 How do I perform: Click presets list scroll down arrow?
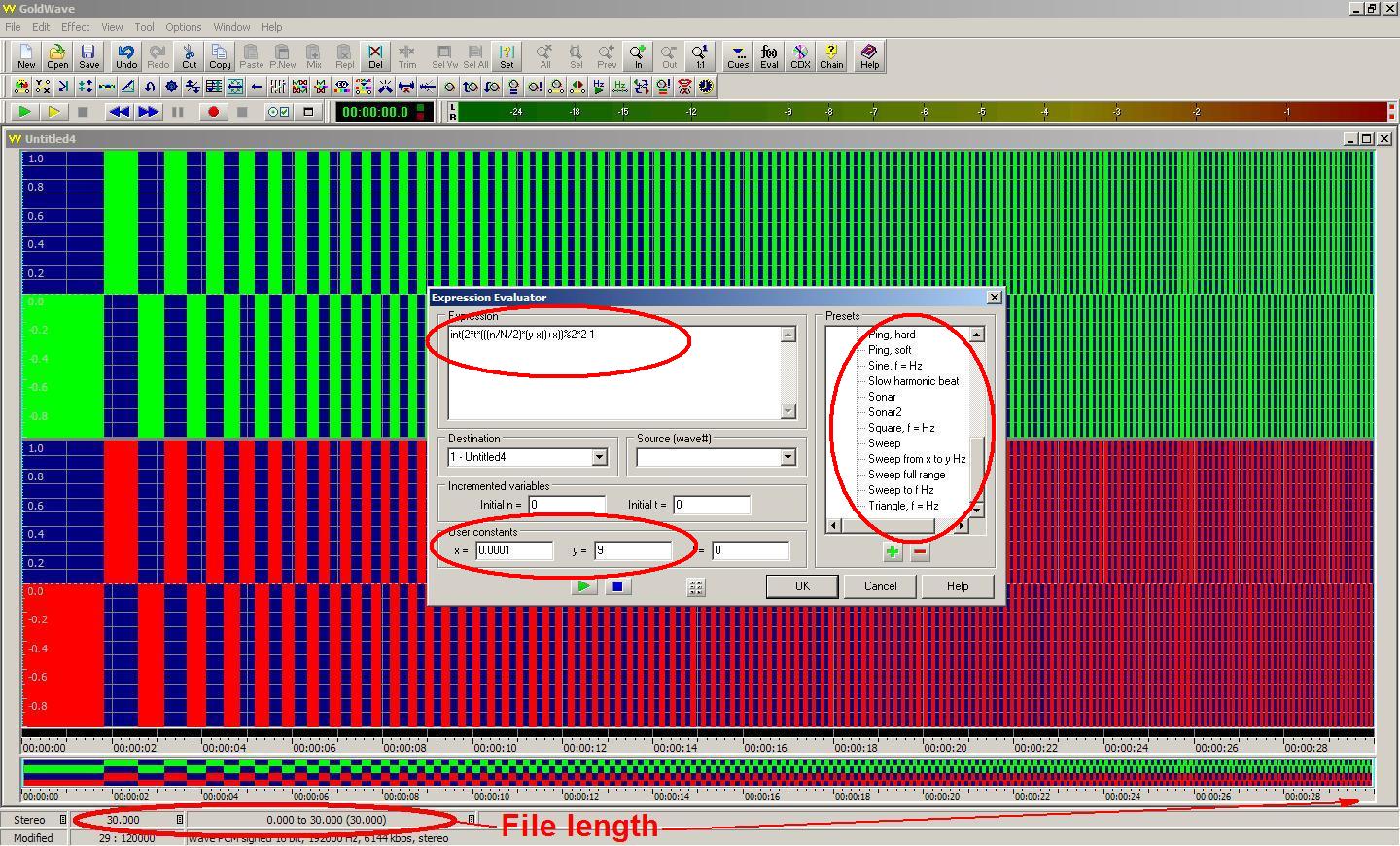[x=976, y=510]
